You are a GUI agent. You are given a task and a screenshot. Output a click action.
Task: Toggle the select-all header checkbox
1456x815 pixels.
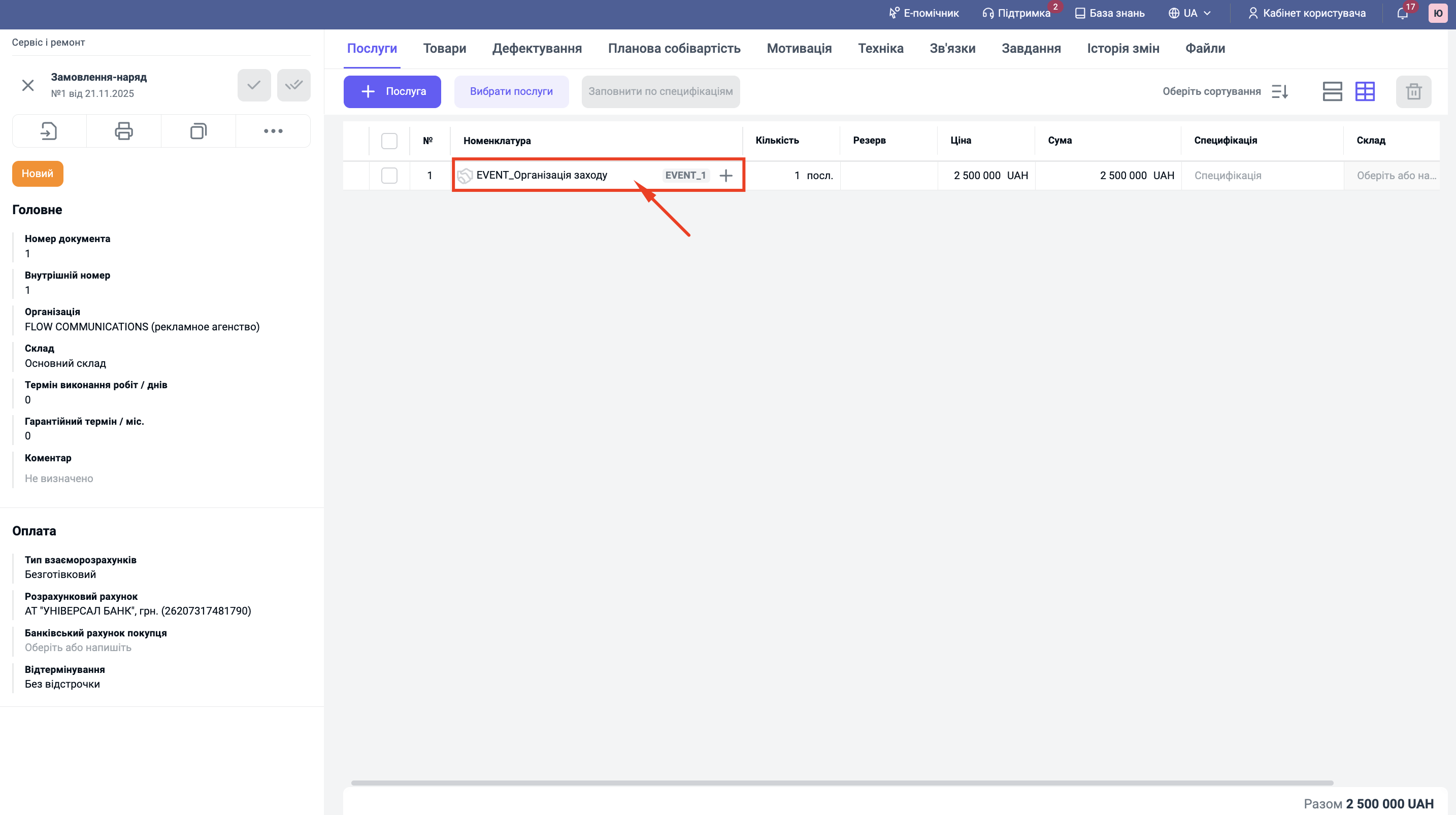389,141
